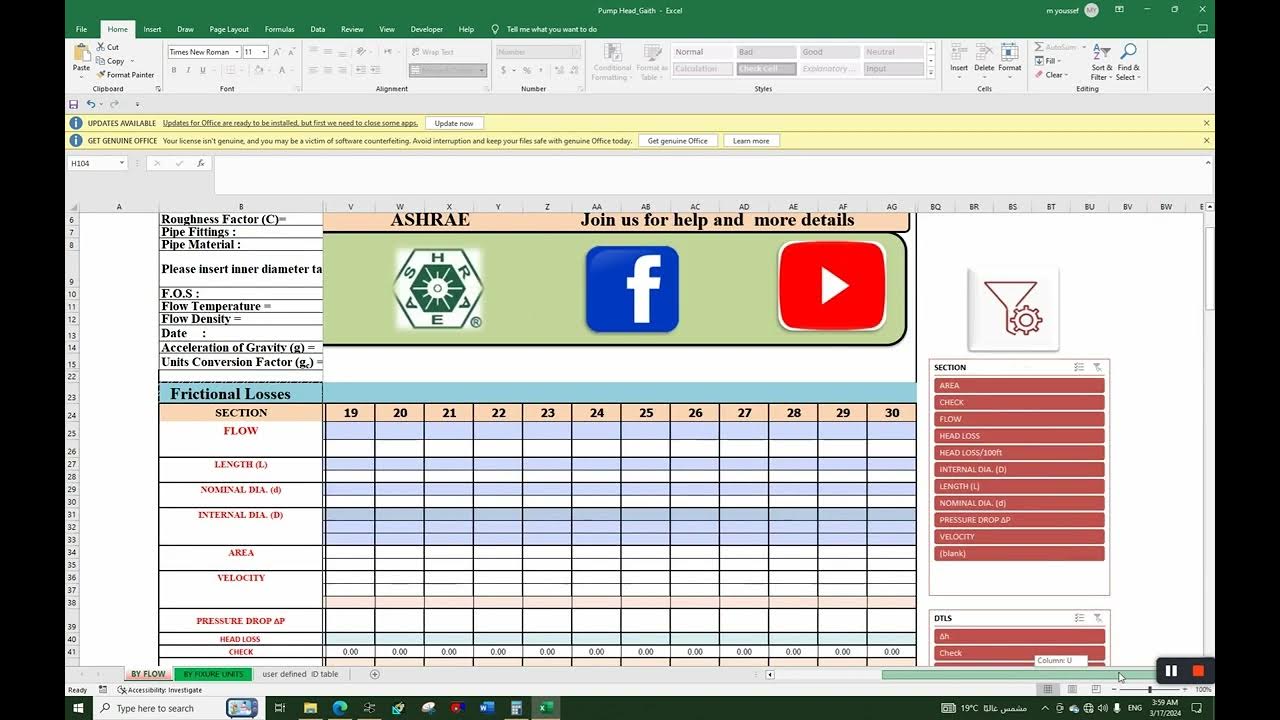Screen dimensions: 1280x720
Task: Open the File menu
Action: pyautogui.click(x=81, y=29)
